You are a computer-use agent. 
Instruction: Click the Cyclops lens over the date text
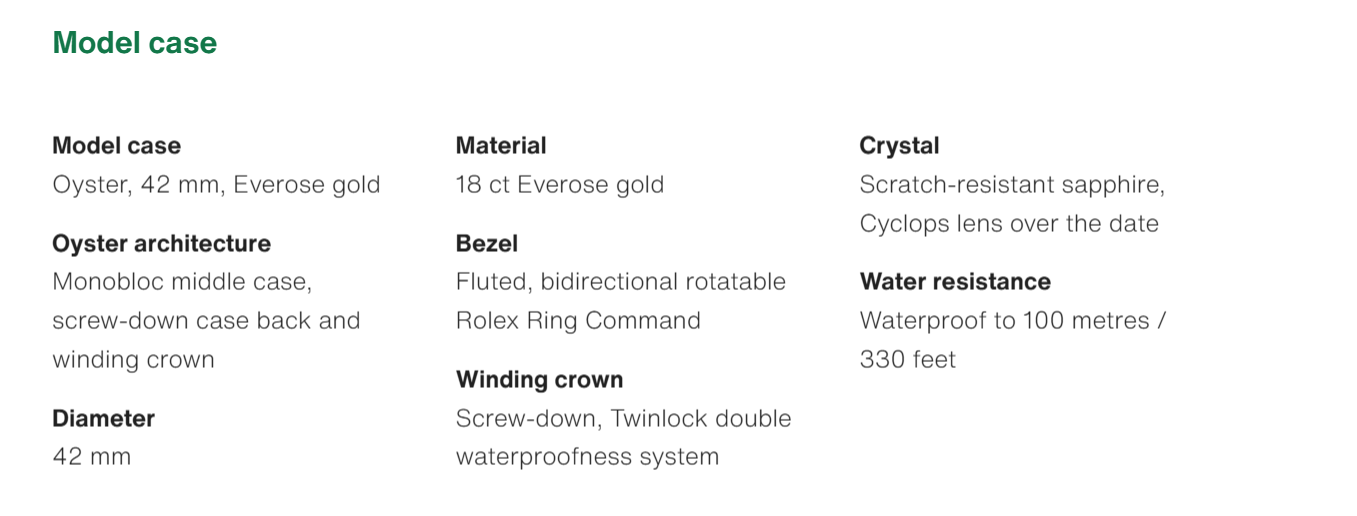point(1008,224)
